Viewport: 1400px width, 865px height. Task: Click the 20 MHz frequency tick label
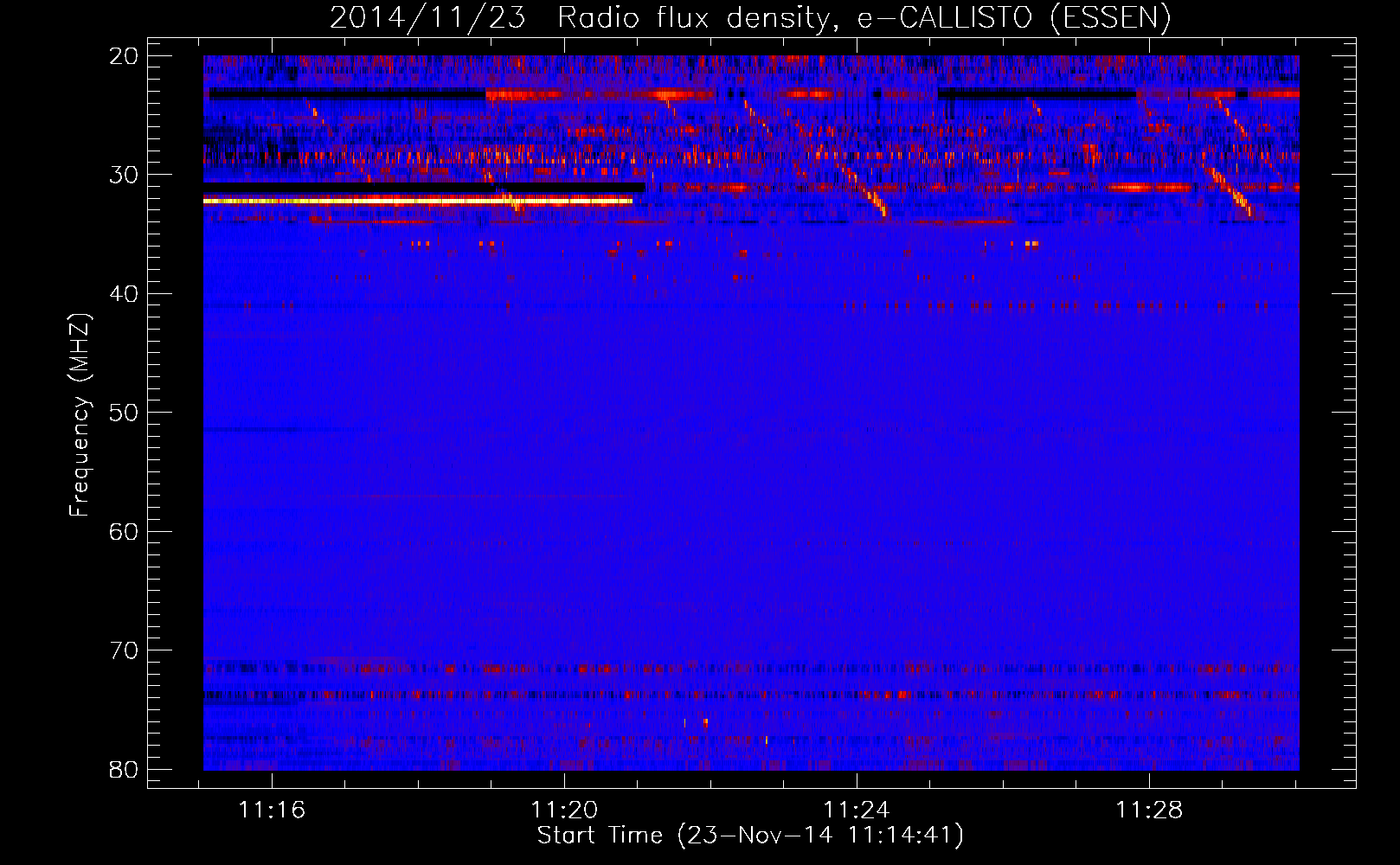tap(124, 56)
